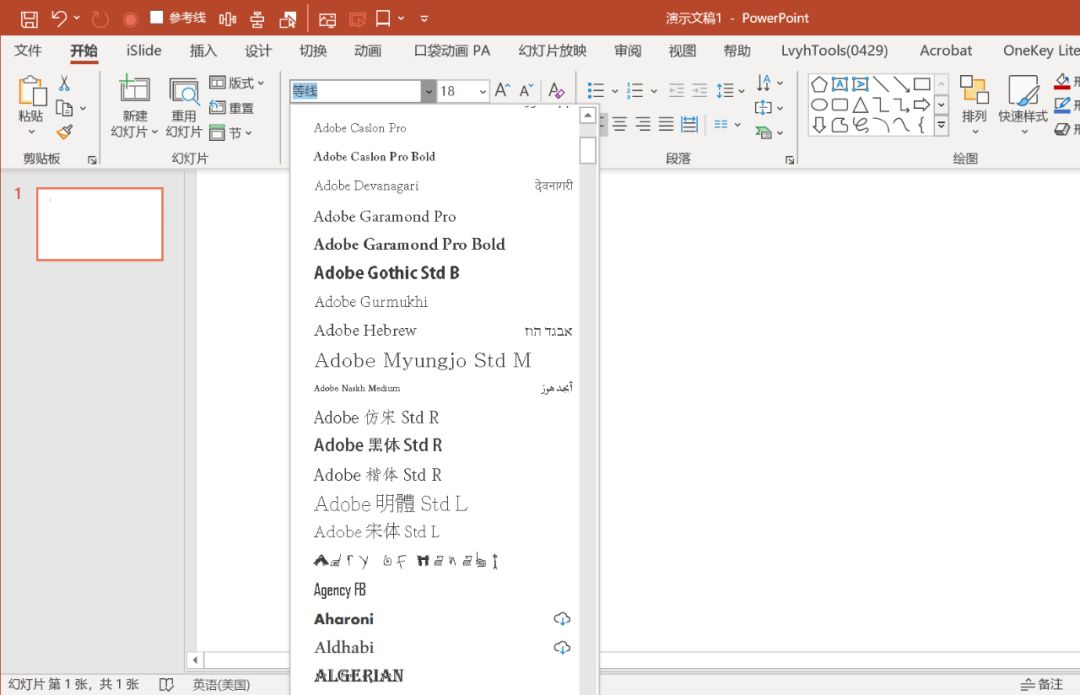Screen dimensions: 1080x695
Task: Expand the 快速样式 quick styles dropdown
Action: [x=1024, y=131]
